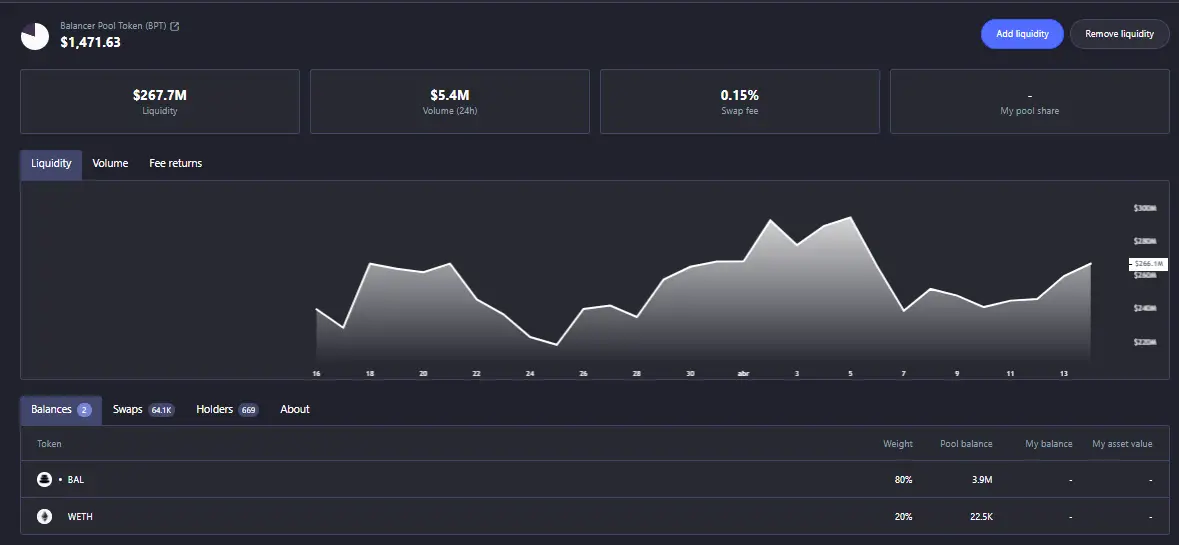Click the '16' date label on chart axis
Image resolution: width=1179 pixels, height=545 pixels.
click(x=317, y=374)
